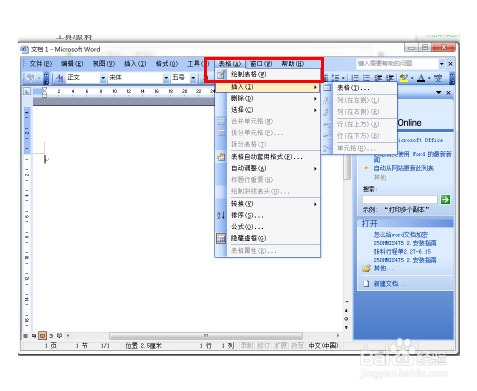This screenshot has width=477, height=391.
Task: Open the 宋体 font dropdown
Action: pos(166,78)
